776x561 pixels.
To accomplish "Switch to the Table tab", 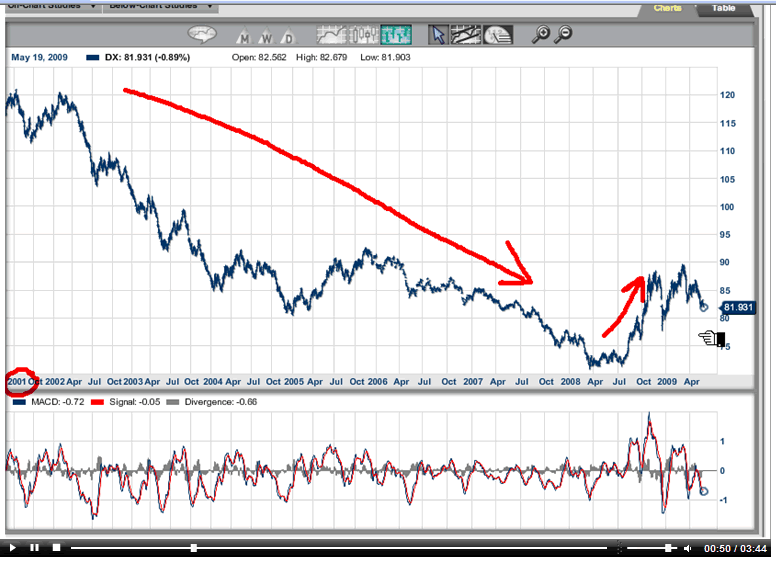I will pyautogui.click(x=723, y=8).
